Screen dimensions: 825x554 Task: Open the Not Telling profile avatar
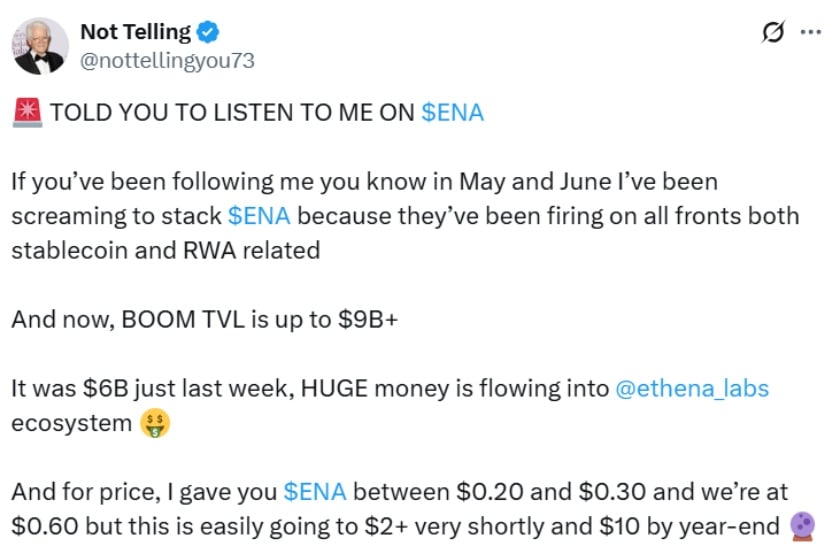coord(39,46)
